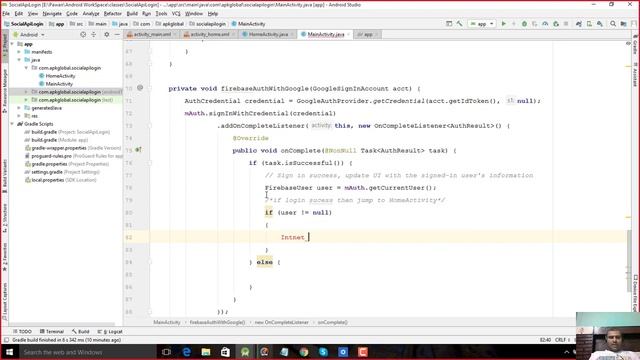Open Task View on the taskbar
The image size is (640, 360).
pyautogui.click(x=166, y=352)
